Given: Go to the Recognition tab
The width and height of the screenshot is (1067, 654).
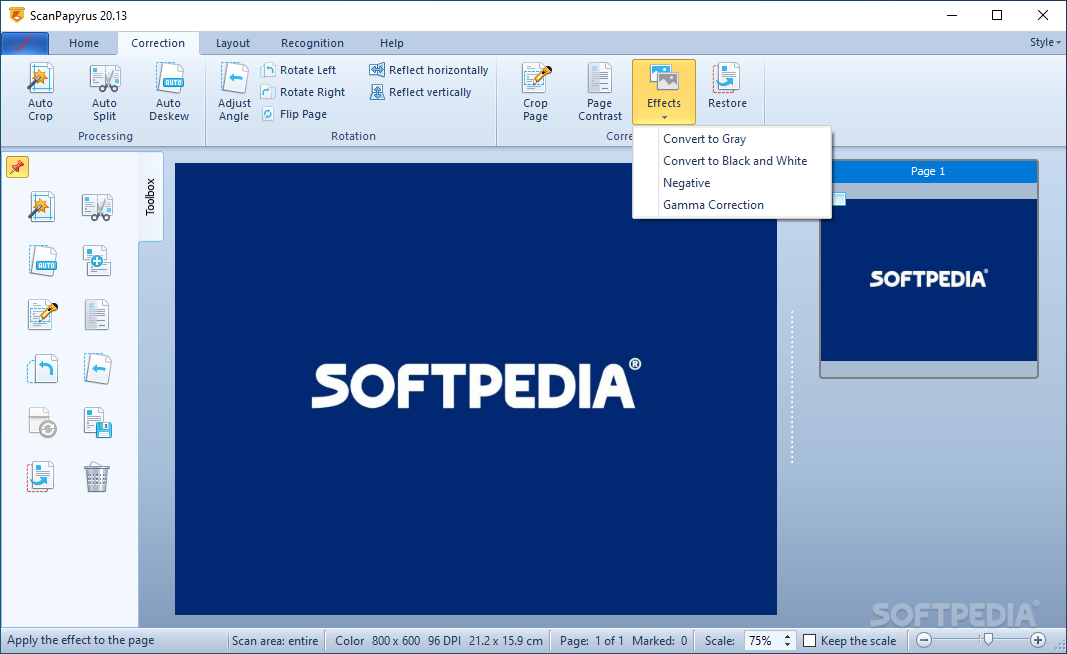Looking at the screenshot, I should (x=312, y=43).
